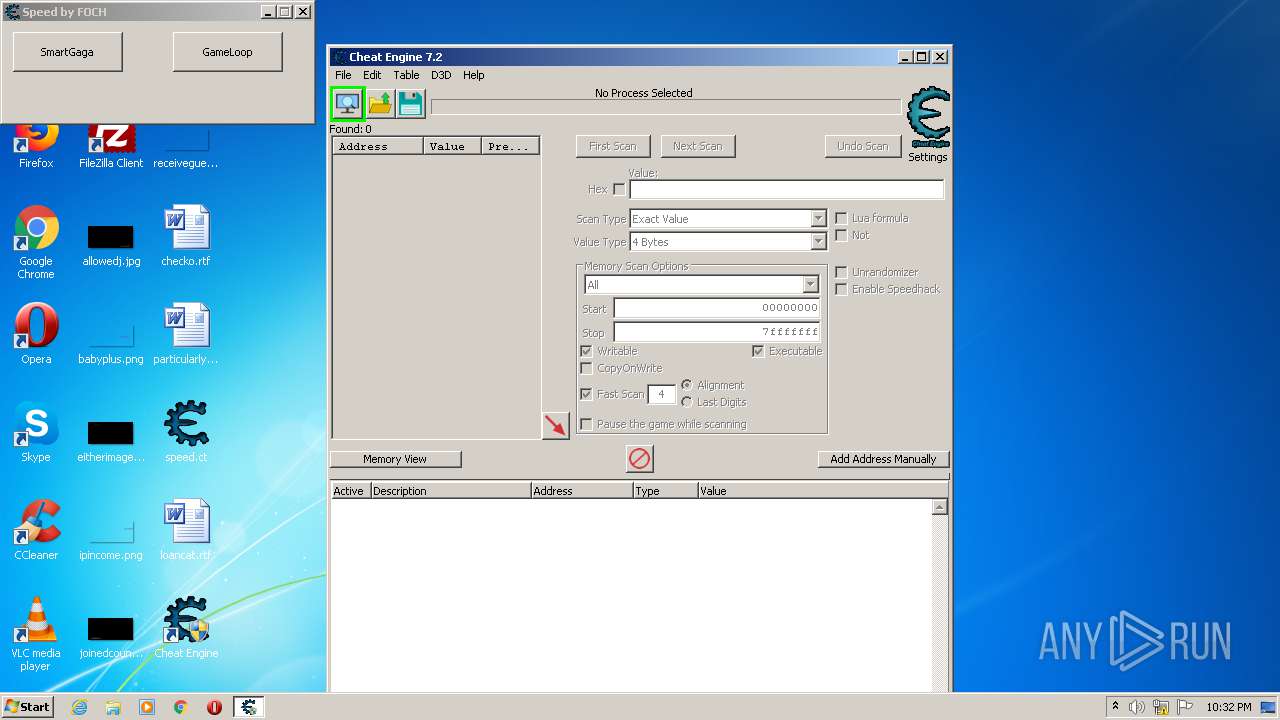Toggle CopyOnWrite checkbox
This screenshot has width=1280, height=720.
pos(586,368)
